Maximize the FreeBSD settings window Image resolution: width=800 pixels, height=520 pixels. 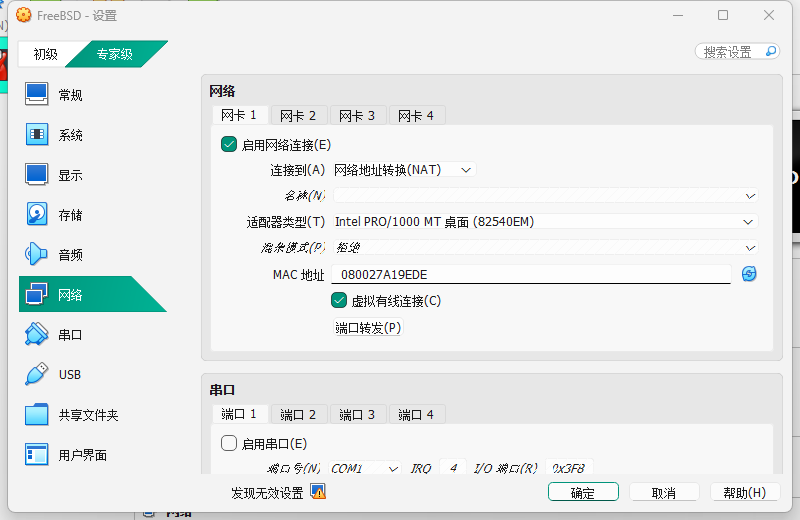point(723,15)
